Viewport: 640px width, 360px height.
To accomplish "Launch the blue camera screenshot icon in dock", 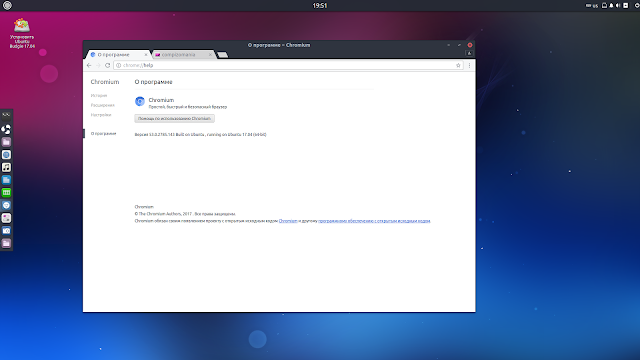I will (6, 231).
